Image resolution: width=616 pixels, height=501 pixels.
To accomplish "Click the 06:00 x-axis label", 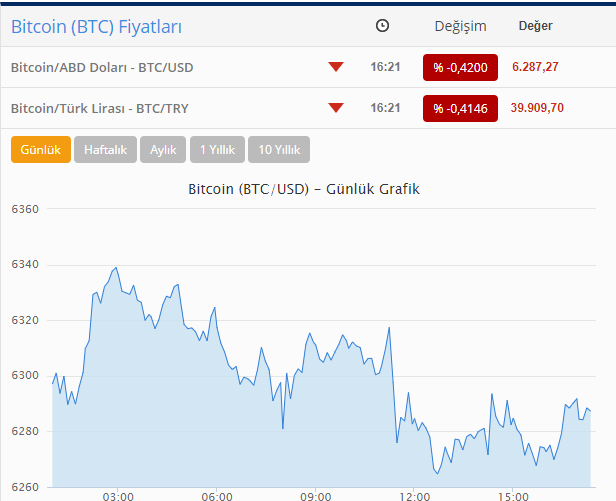I will (217, 497).
